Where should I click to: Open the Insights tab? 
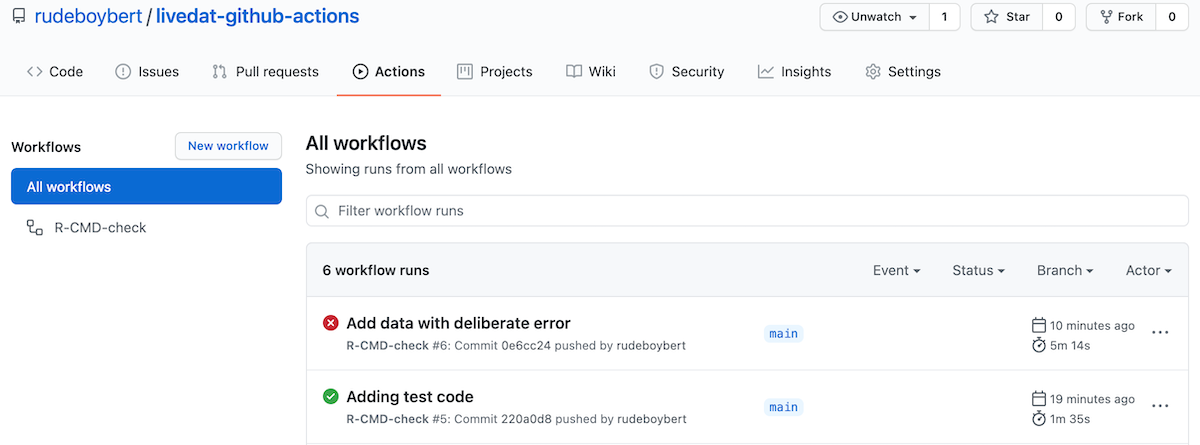(795, 72)
